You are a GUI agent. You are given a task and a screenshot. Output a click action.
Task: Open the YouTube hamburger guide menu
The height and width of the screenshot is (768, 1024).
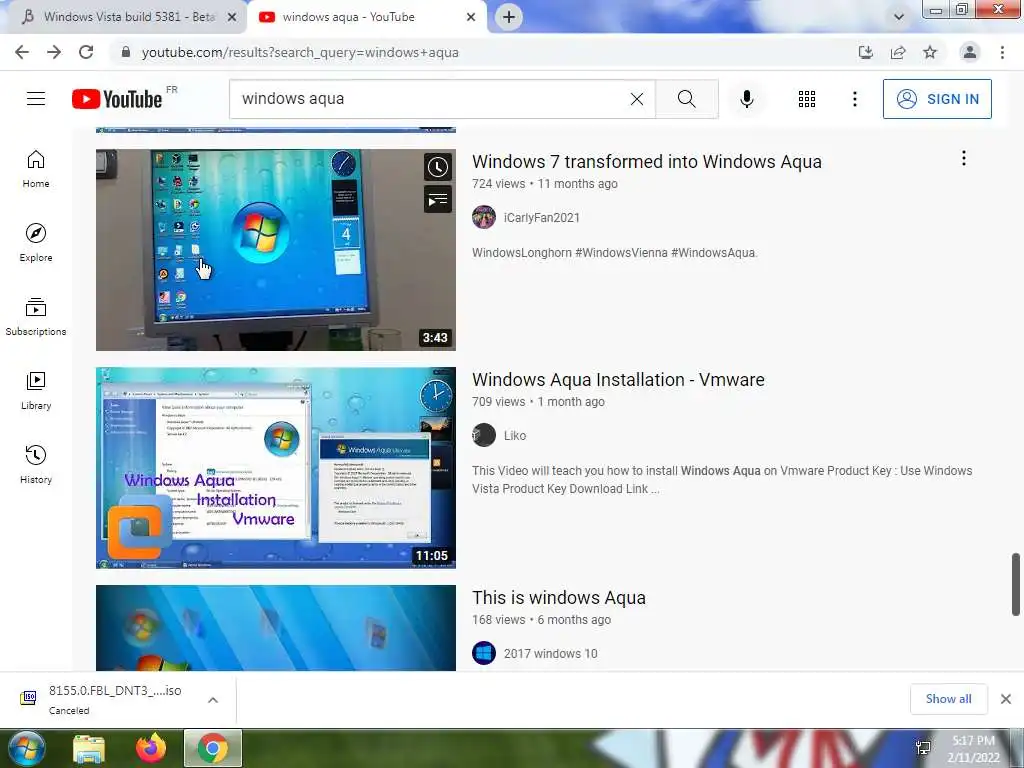coord(36,99)
